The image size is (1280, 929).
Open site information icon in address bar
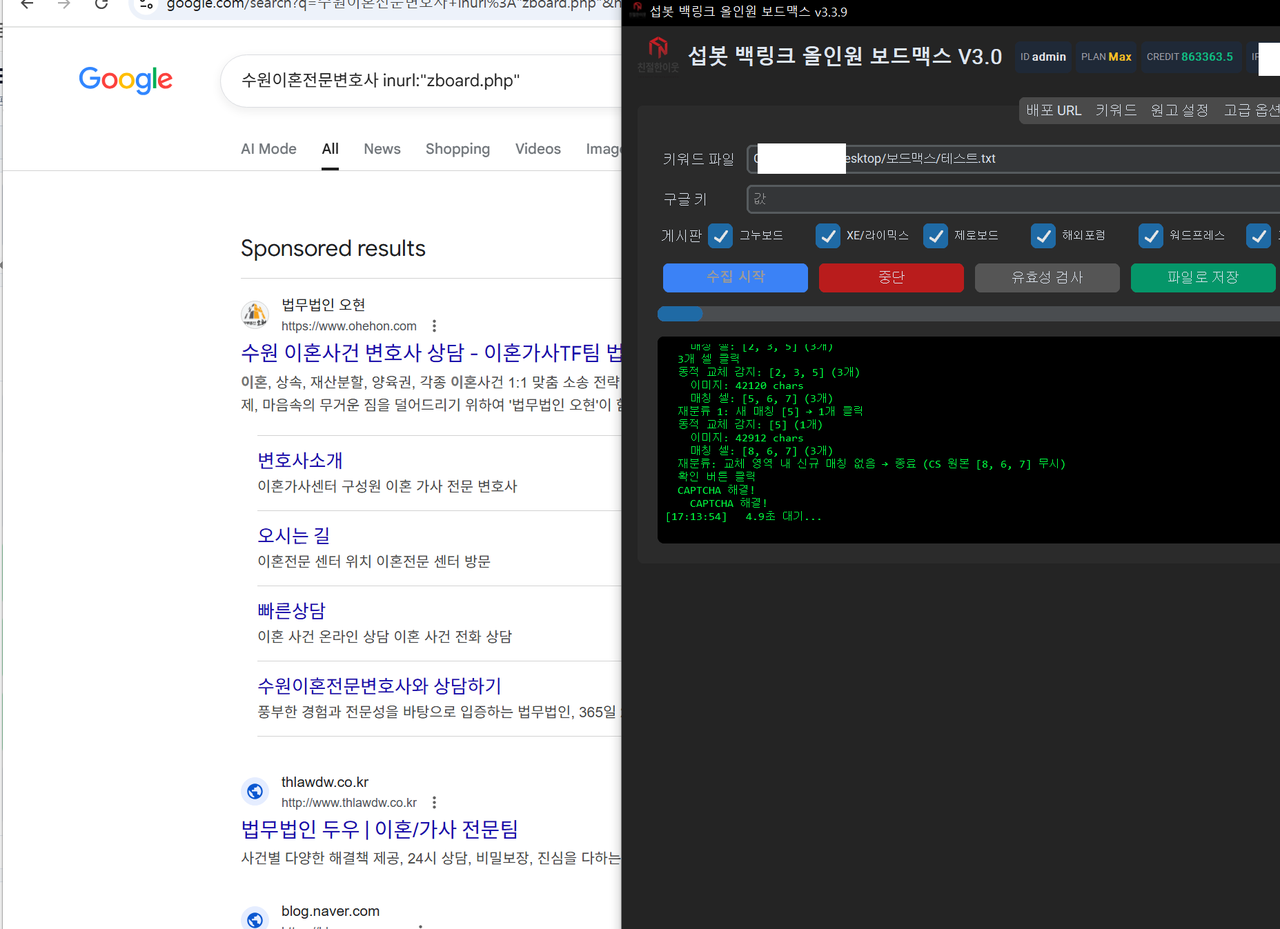point(146,4)
